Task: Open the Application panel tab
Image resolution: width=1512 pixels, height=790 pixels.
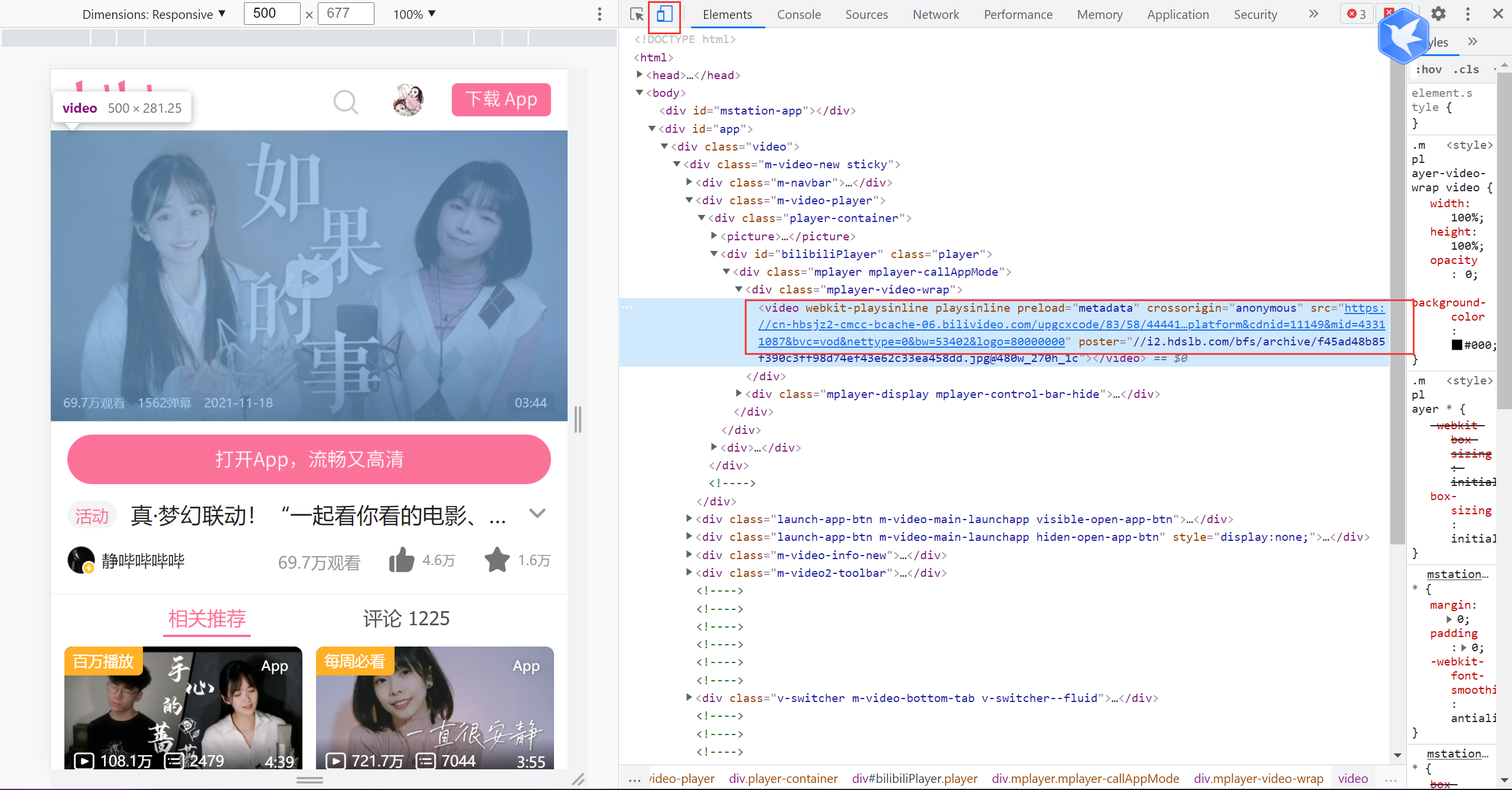Action: click(x=1178, y=14)
